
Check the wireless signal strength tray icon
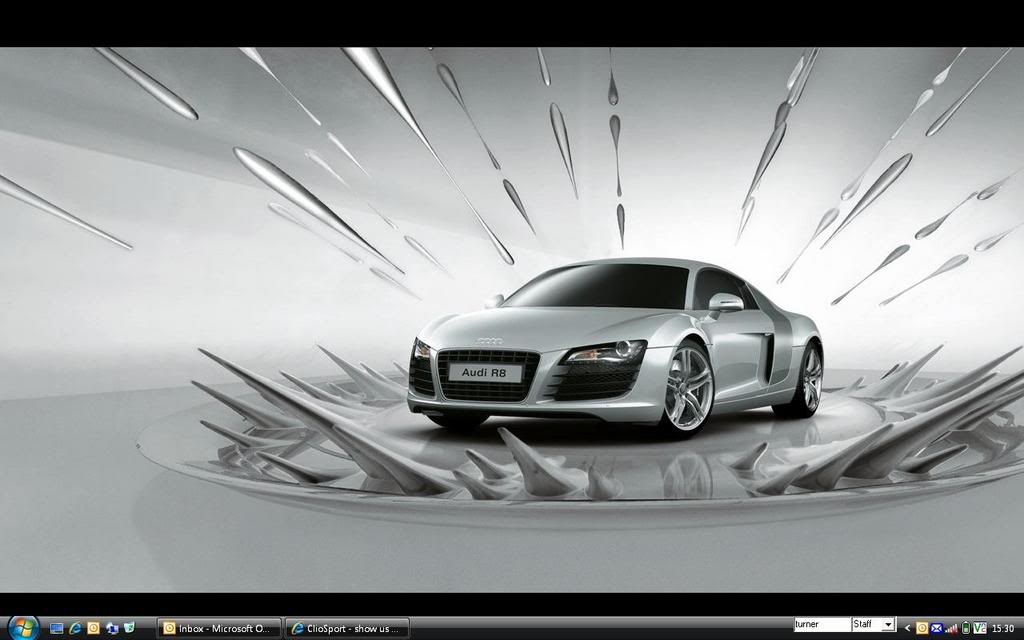click(952, 629)
